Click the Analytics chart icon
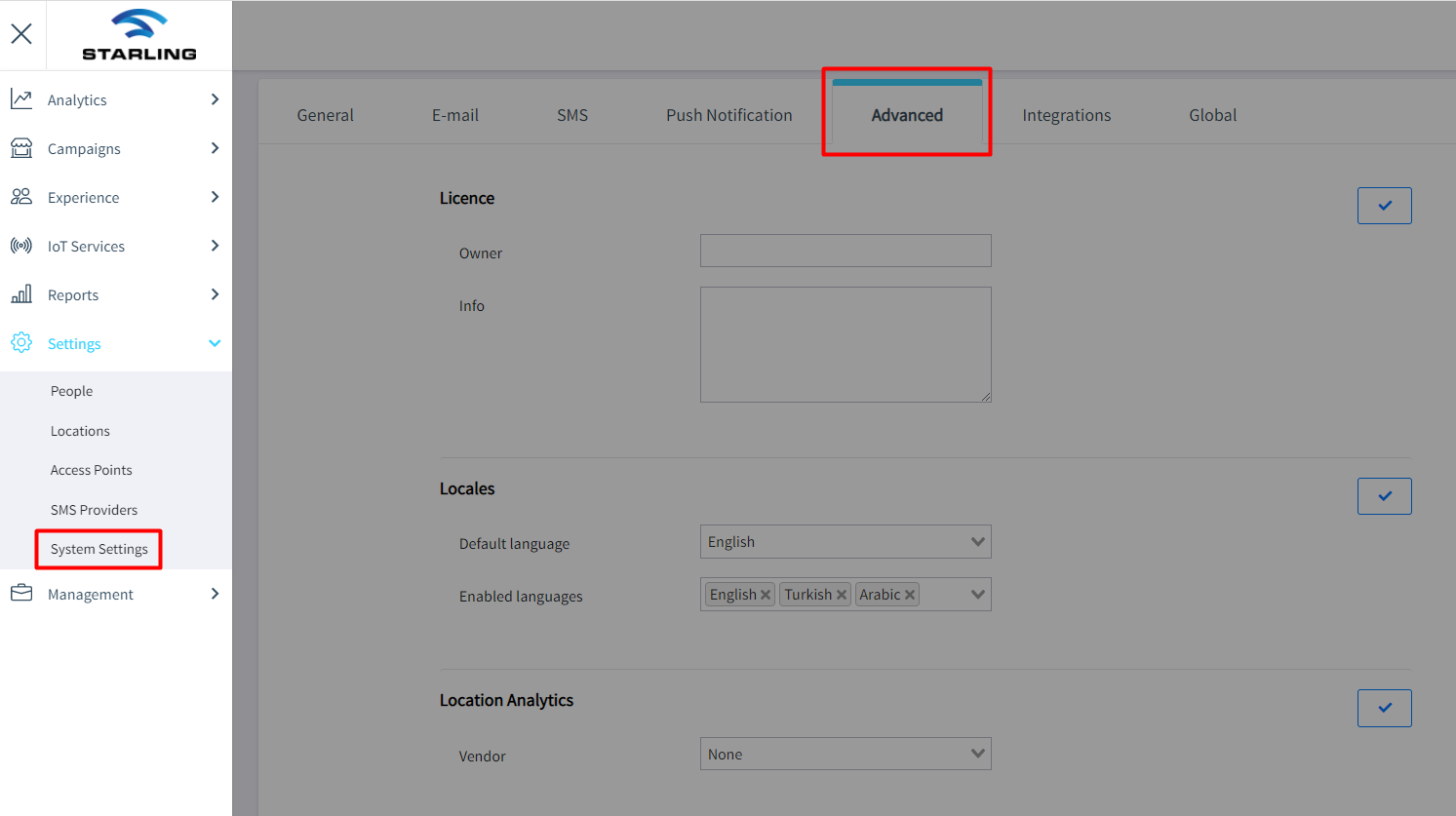This screenshot has height=816, width=1456. pos(21,99)
